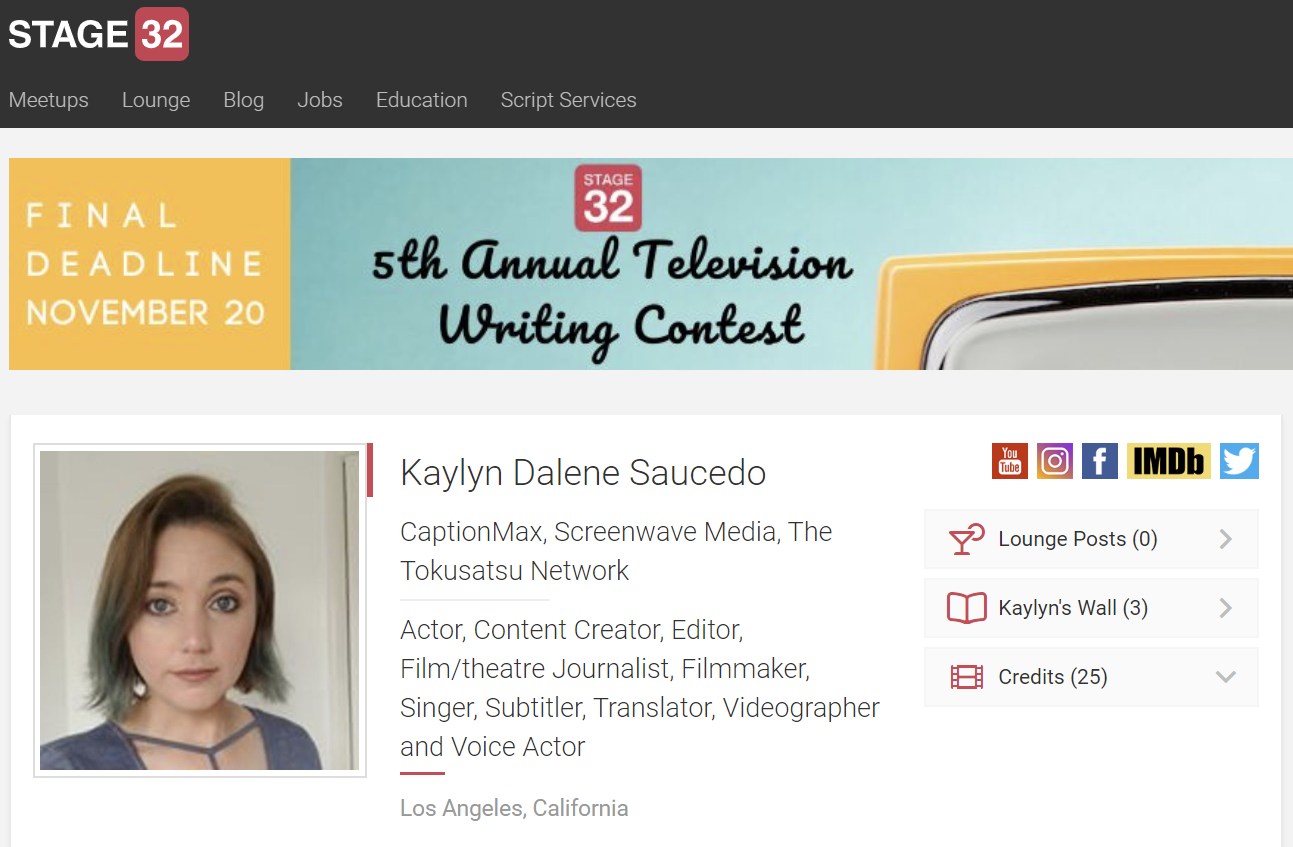Open the Instagram profile icon
This screenshot has width=1293, height=847.
[1055, 461]
